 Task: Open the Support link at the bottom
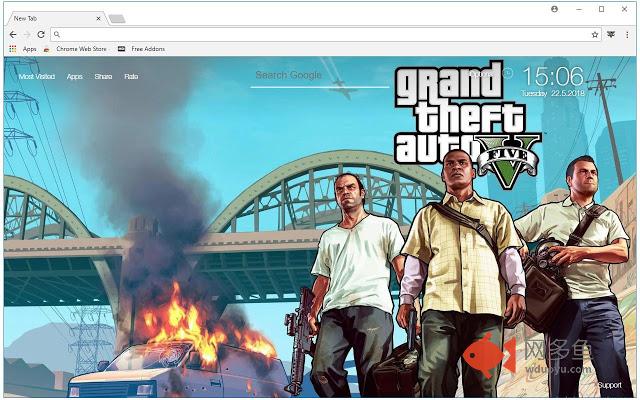pyautogui.click(x=610, y=385)
